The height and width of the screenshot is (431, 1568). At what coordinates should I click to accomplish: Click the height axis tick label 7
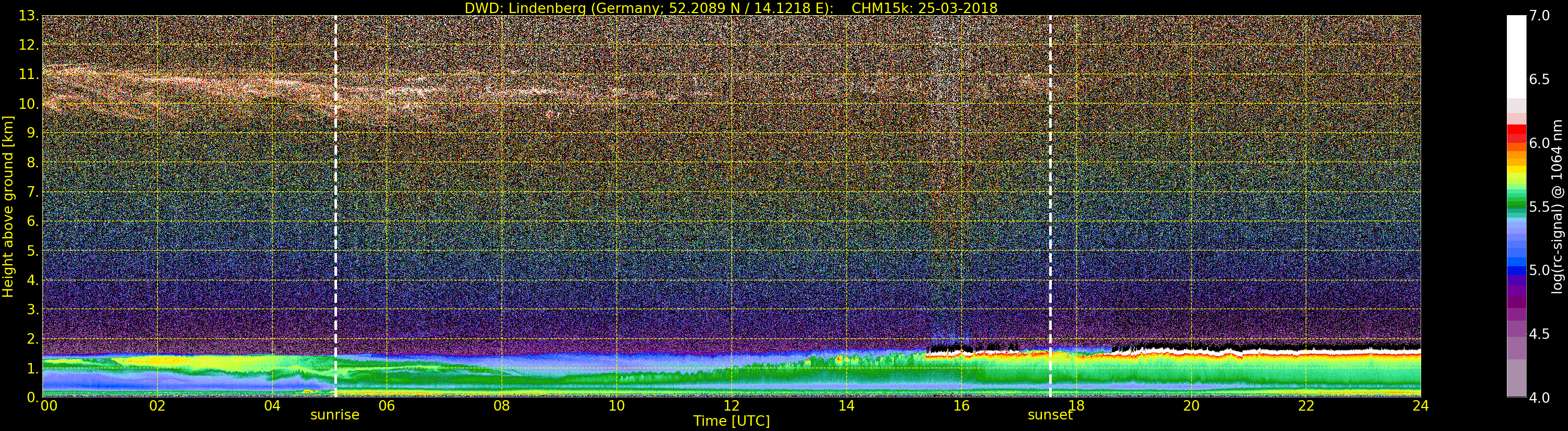pos(32,192)
